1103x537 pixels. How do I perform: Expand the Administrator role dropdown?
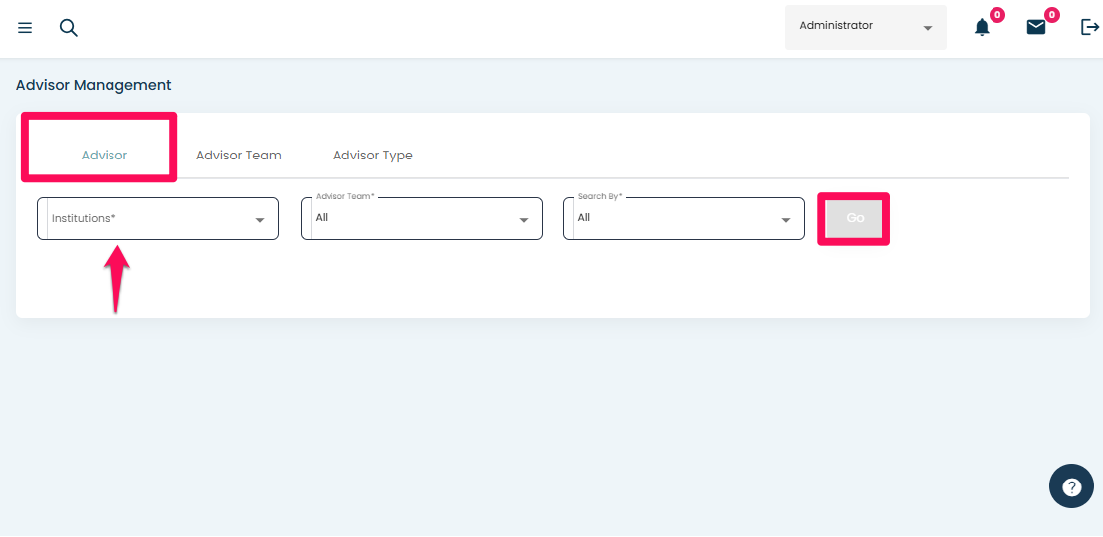coord(865,27)
